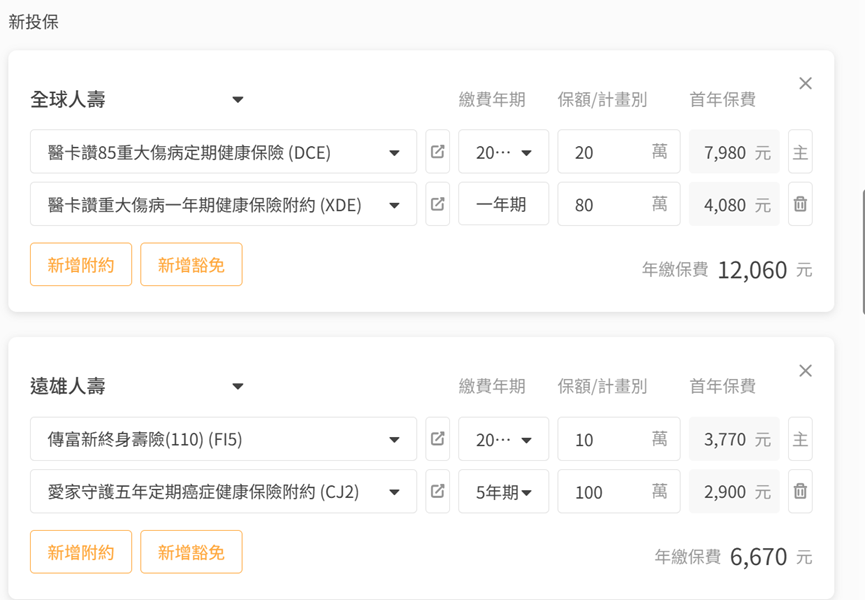Click the 主 badge on the FI5 row
865x600 pixels.
[800, 440]
